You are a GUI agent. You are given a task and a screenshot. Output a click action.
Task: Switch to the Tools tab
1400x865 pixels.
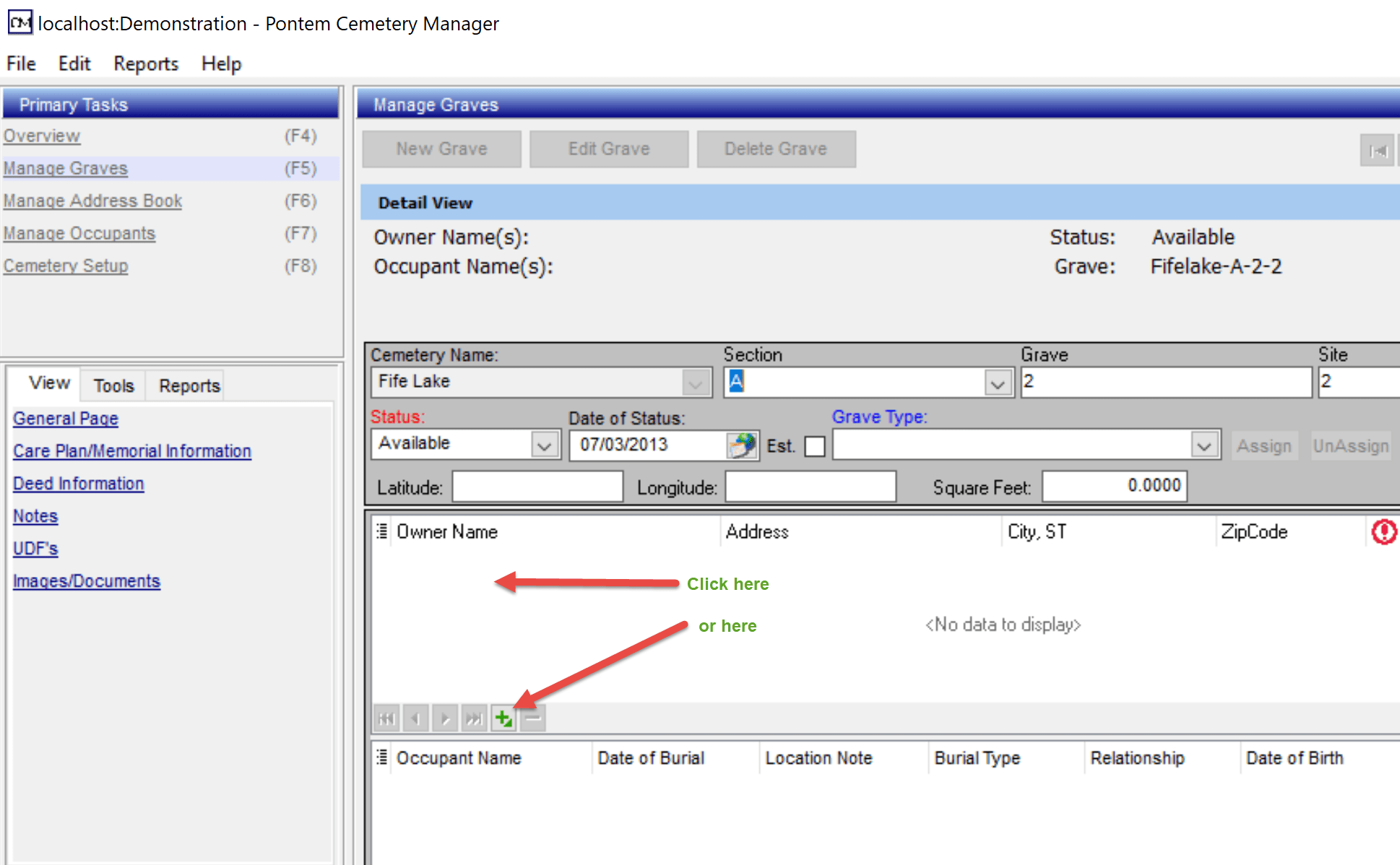tap(113, 386)
